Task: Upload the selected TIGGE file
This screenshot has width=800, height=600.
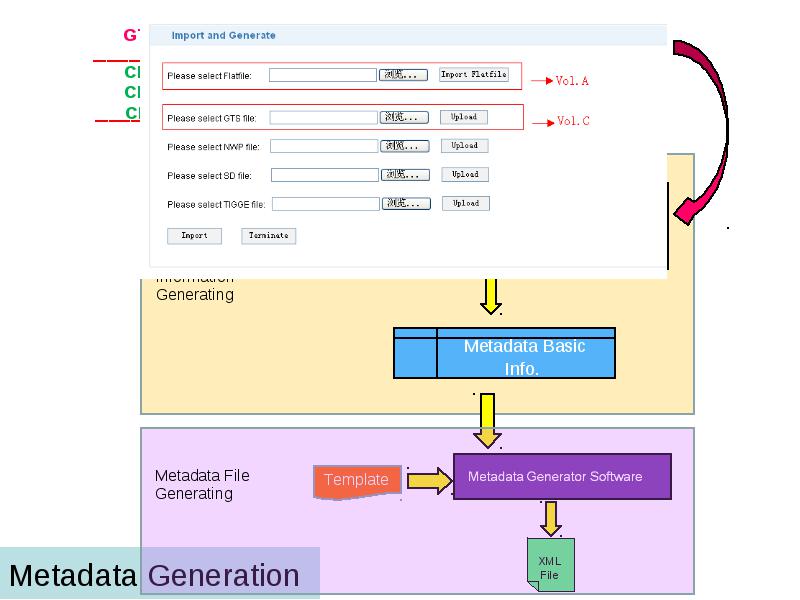Action: pyautogui.click(x=466, y=203)
